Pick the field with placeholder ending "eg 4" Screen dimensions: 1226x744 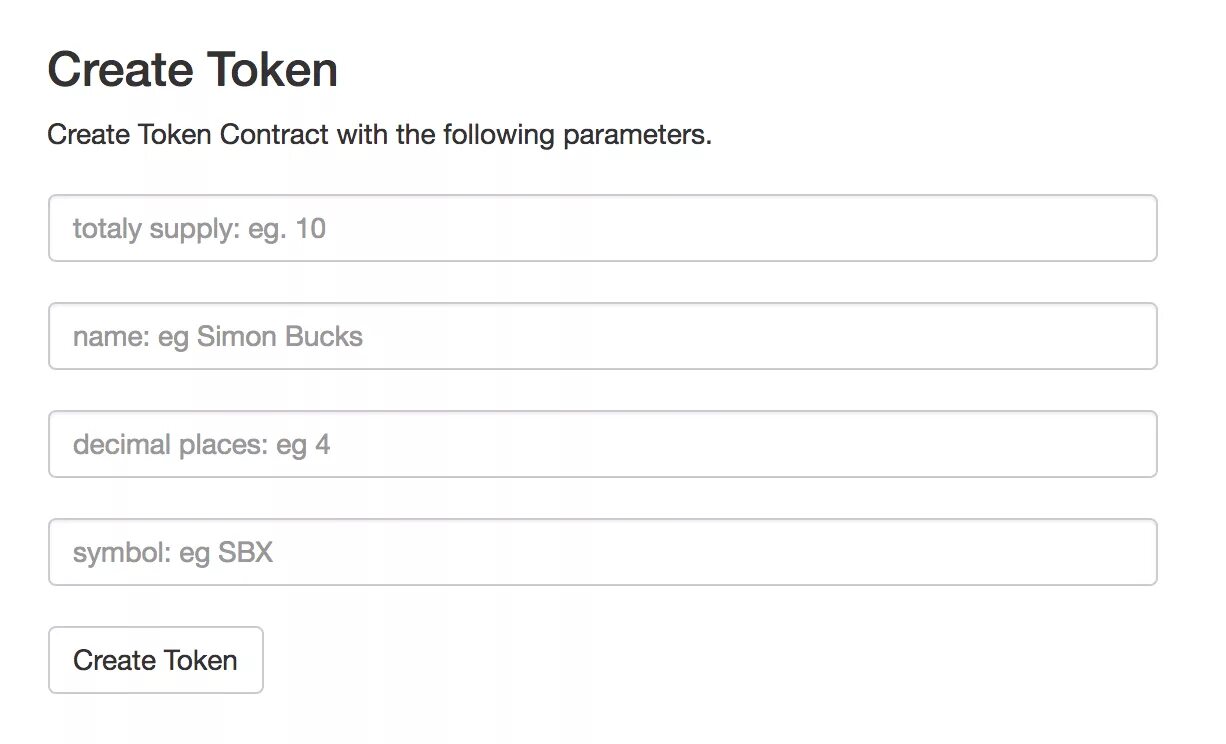pyautogui.click(x=602, y=445)
